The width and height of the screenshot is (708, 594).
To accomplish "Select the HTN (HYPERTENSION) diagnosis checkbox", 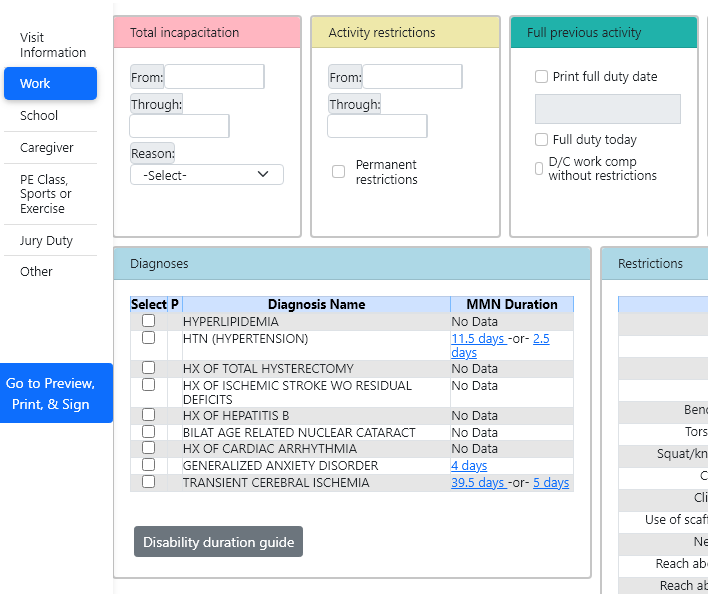I will click(x=148, y=338).
